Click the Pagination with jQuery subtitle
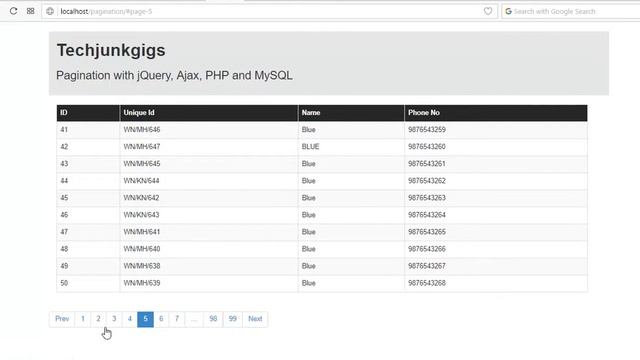 tap(174, 76)
